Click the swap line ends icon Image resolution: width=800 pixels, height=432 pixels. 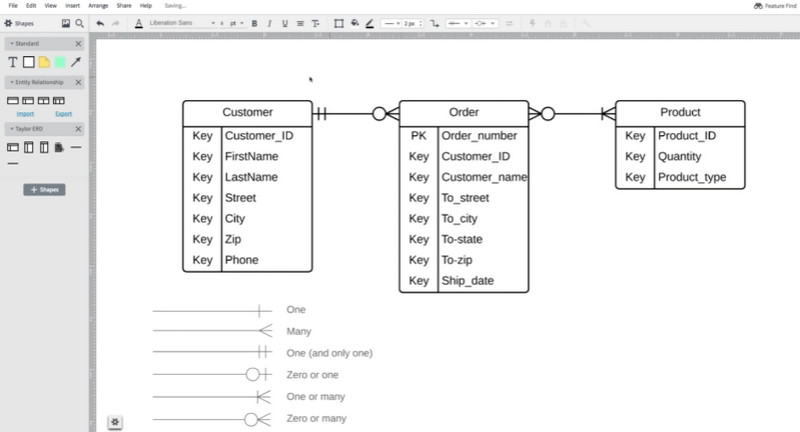tap(509, 23)
